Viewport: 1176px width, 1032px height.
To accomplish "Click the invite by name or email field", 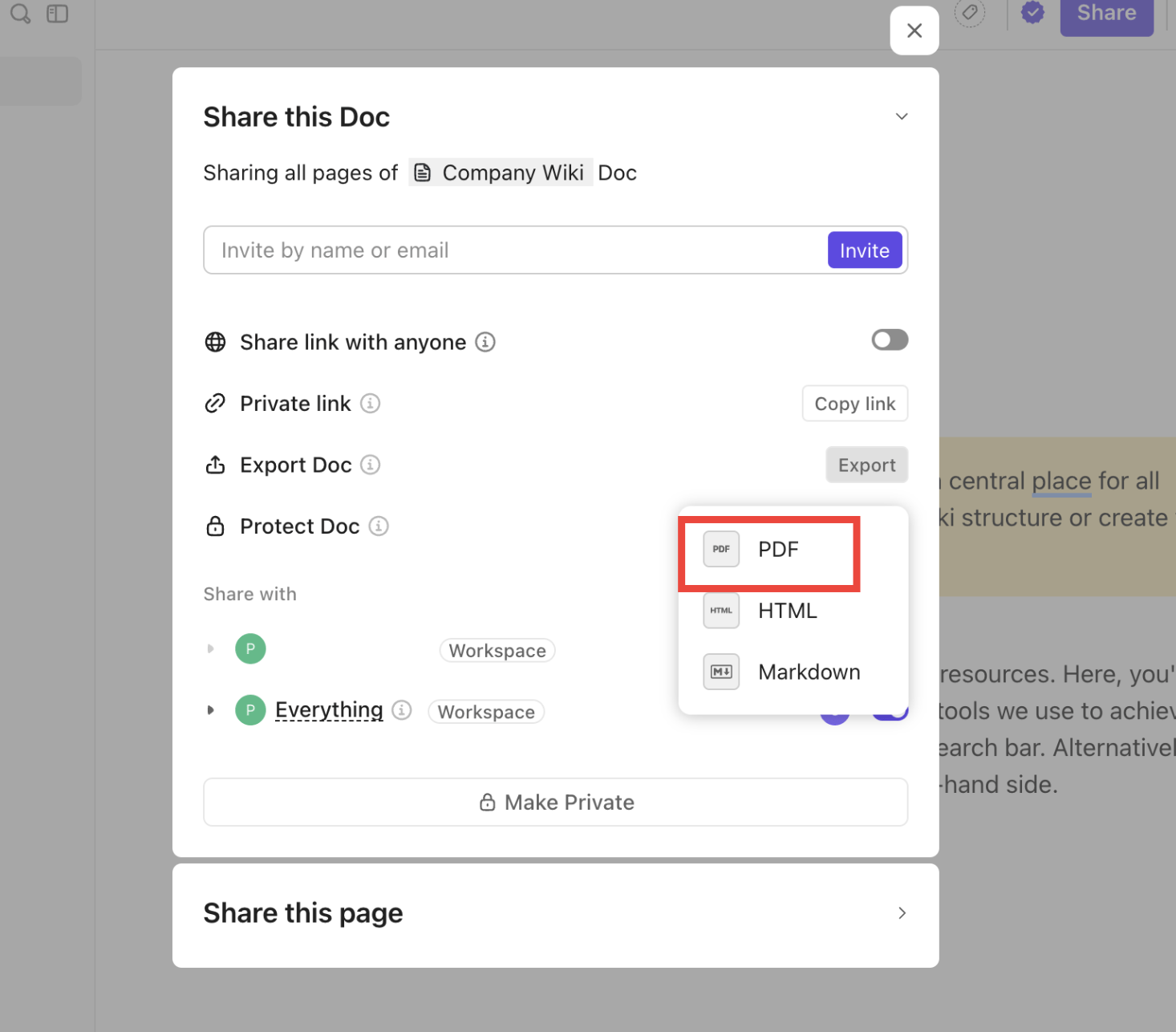I will pos(481,250).
